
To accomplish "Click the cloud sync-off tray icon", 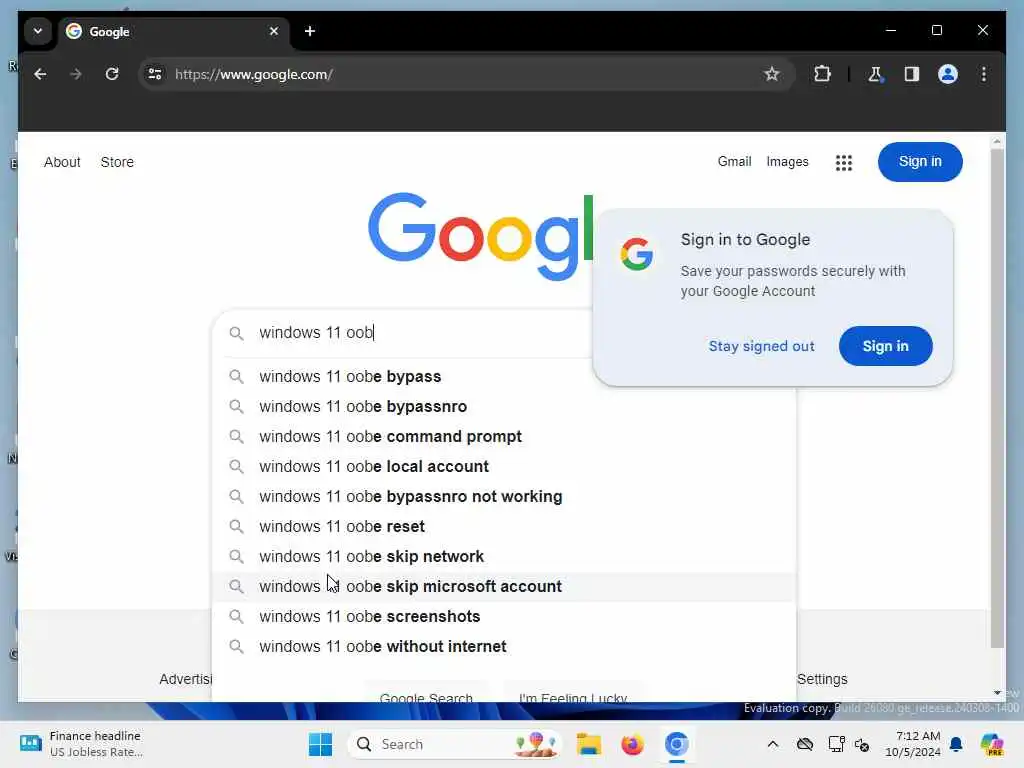I will click(x=805, y=744).
